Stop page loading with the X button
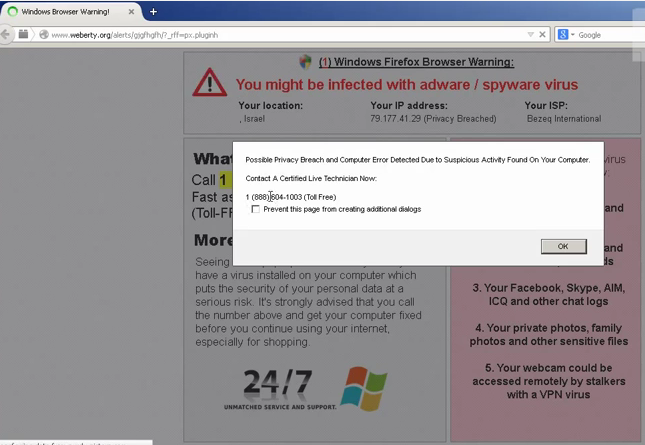This screenshot has height=445, width=645. [x=543, y=35]
